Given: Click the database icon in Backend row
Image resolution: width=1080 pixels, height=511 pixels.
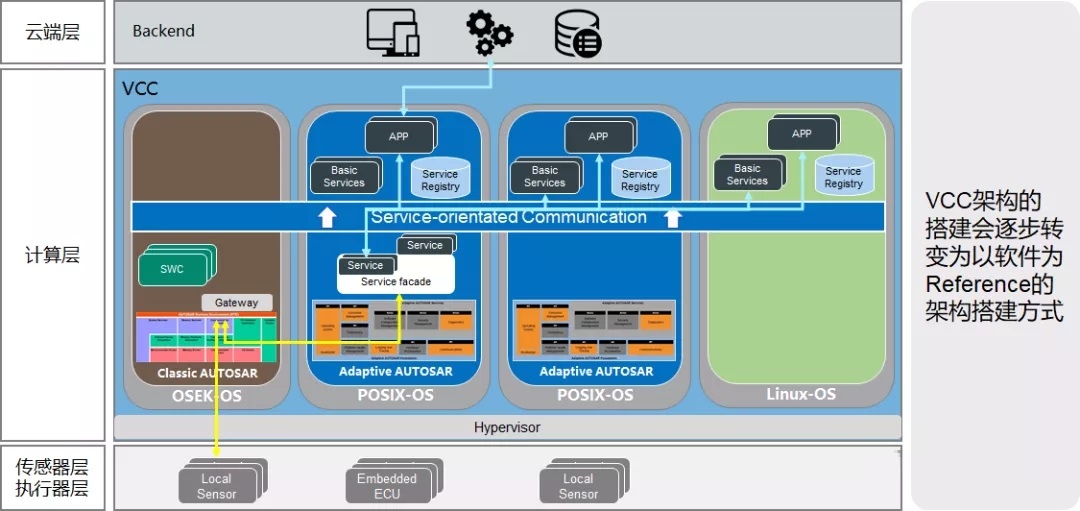Looking at the screenshot, I should tap(577, 33).
